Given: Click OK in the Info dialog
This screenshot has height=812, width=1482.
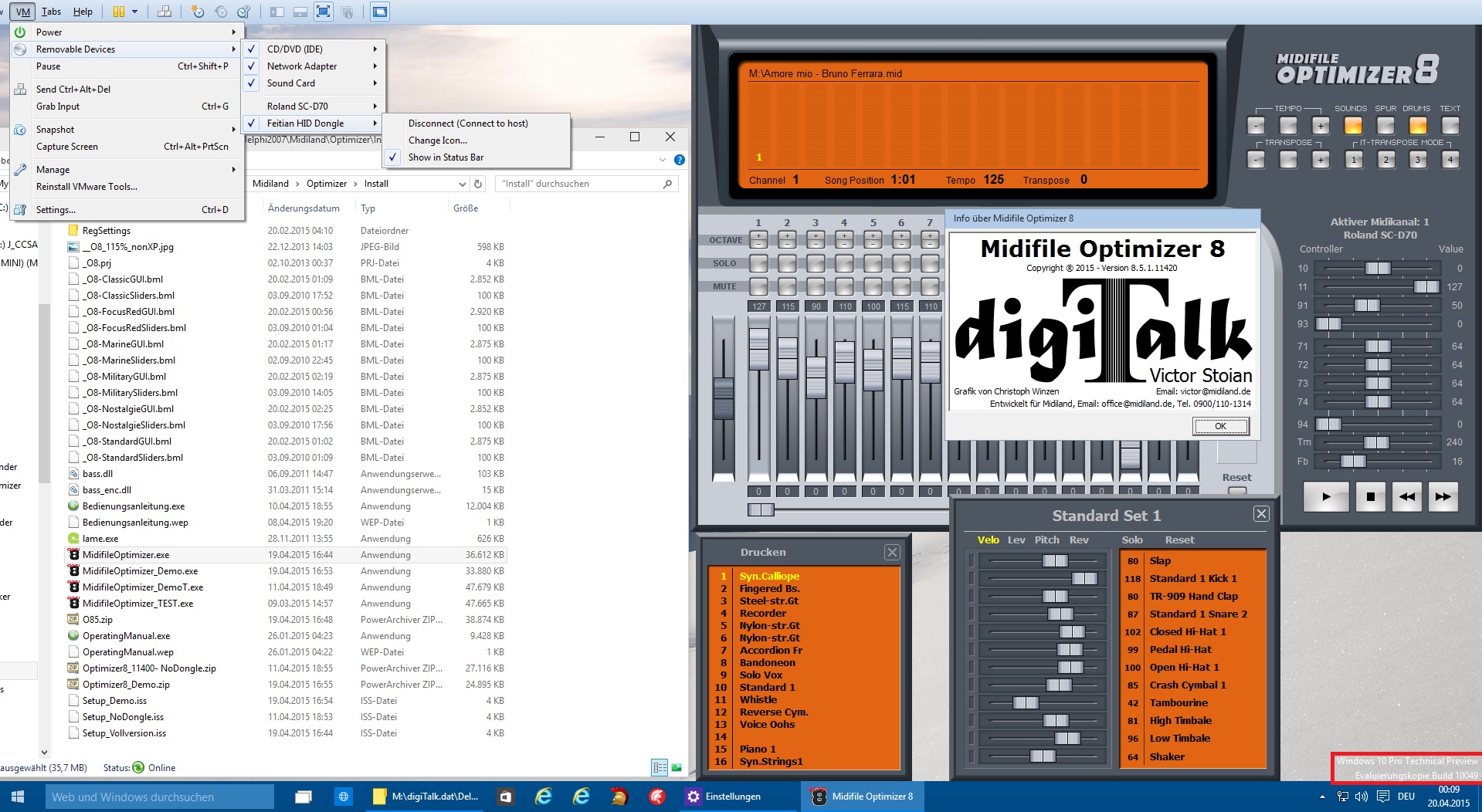Looking at the screenshot, I should (x=1220, y=426).
